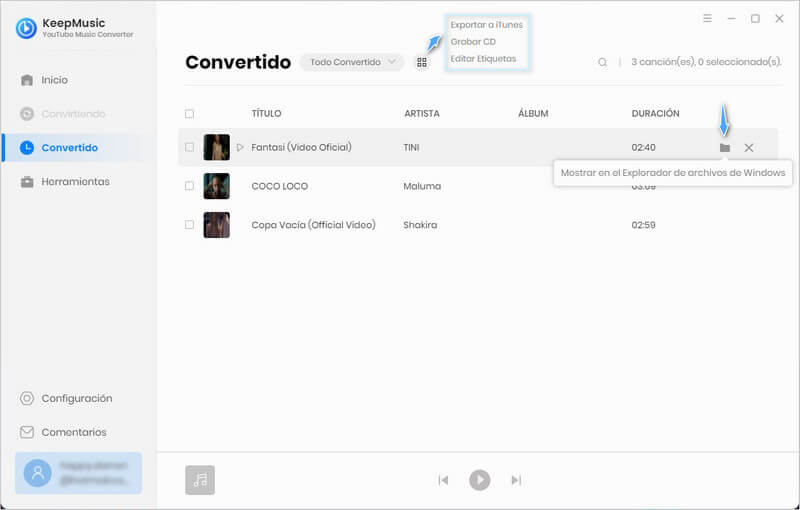The height and width of the screenshot is (510, 800).
Task: Click the Inicio home icon
Action: (27, 80)
